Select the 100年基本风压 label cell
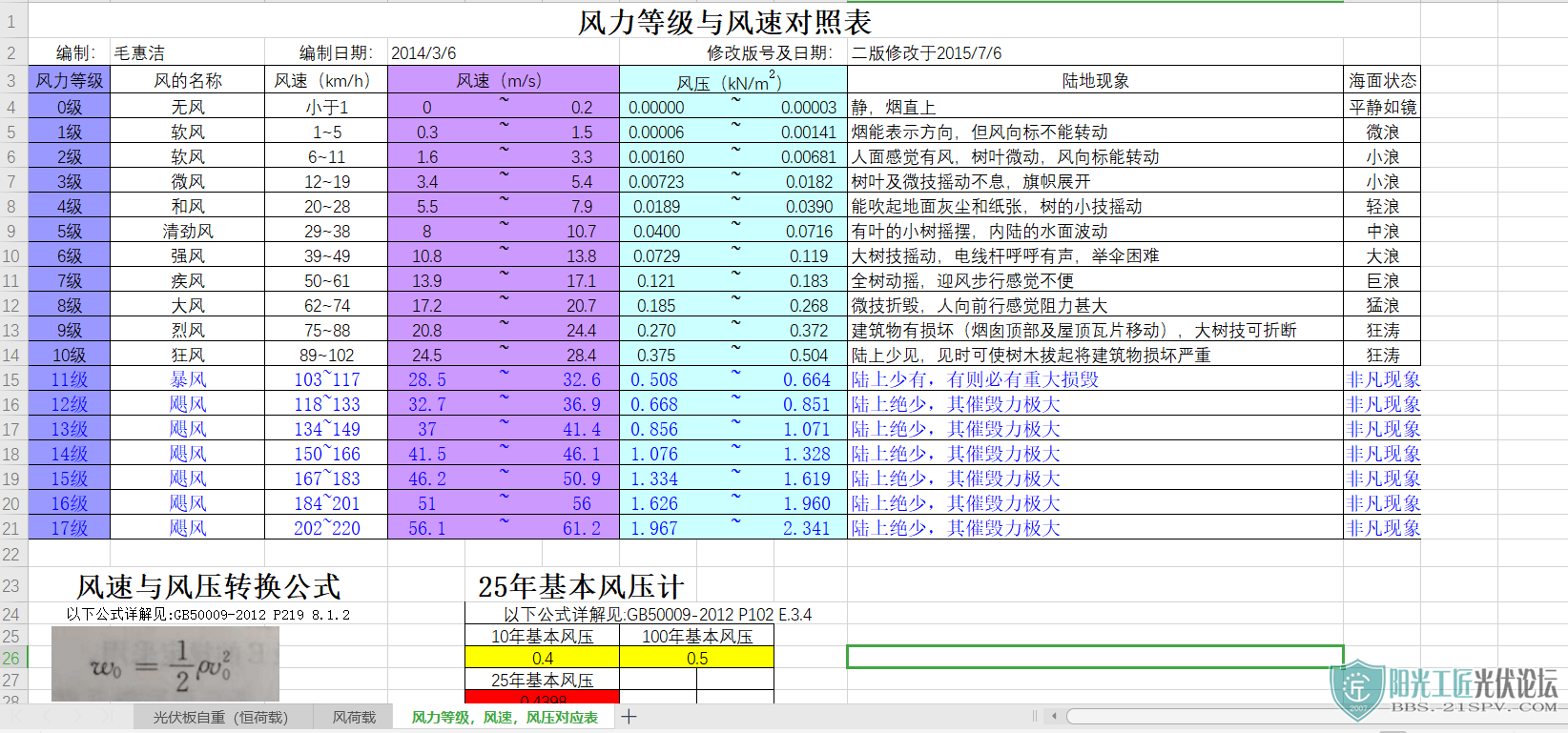The width and height of the screenshot is (1568, 733). click(697, 636)
